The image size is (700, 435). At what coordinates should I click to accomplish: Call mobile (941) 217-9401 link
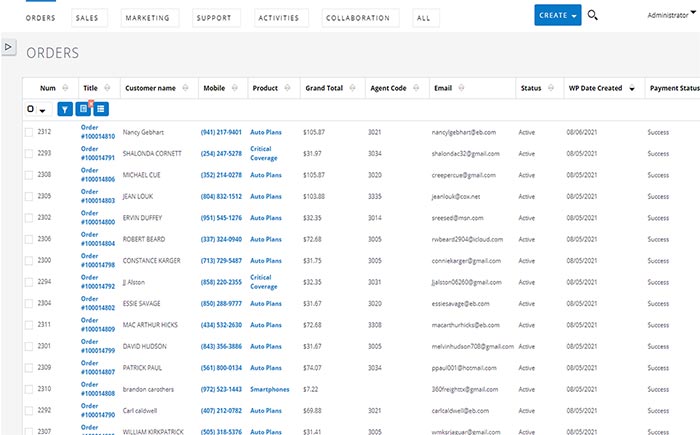tap(221, 132)
